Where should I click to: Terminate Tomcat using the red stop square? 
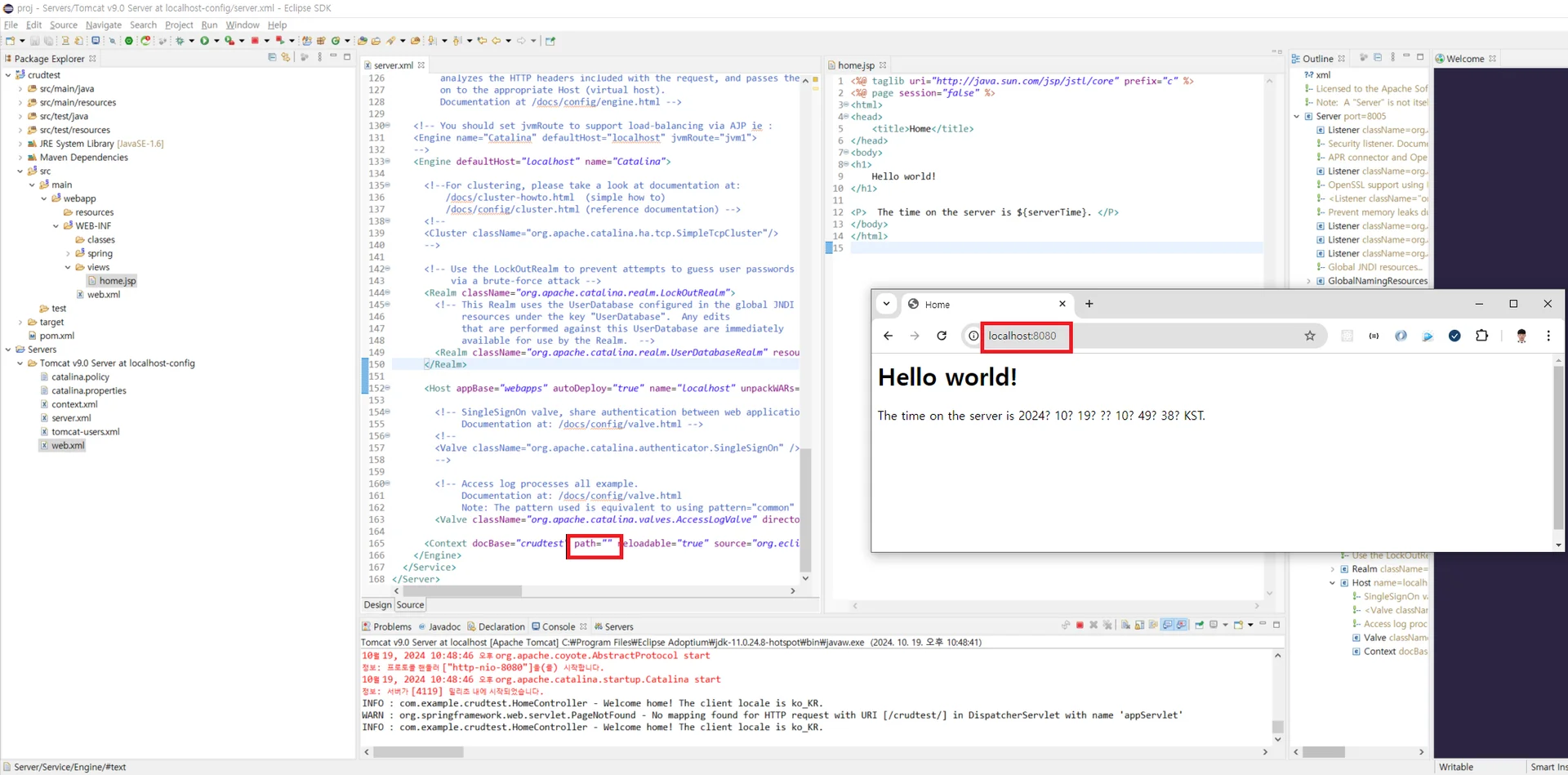[x=1080, y=625]
